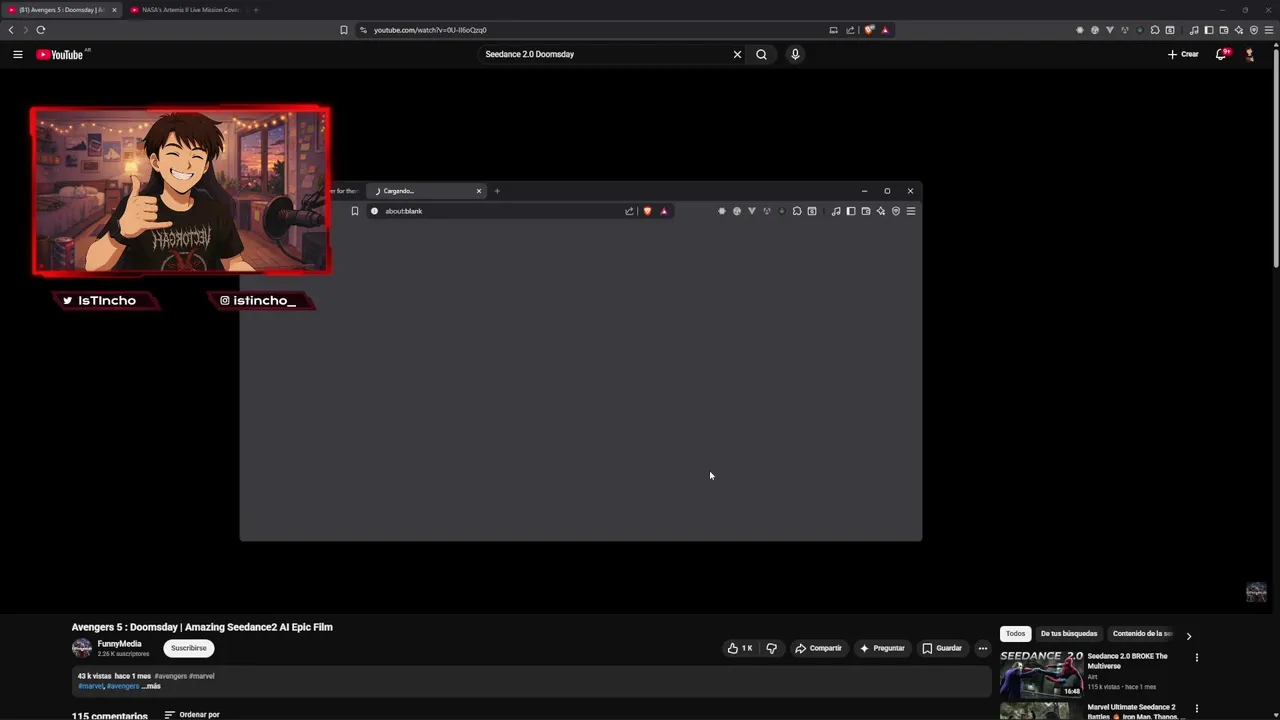
Task: Click the Compartir share button
Action: (818, 648)
